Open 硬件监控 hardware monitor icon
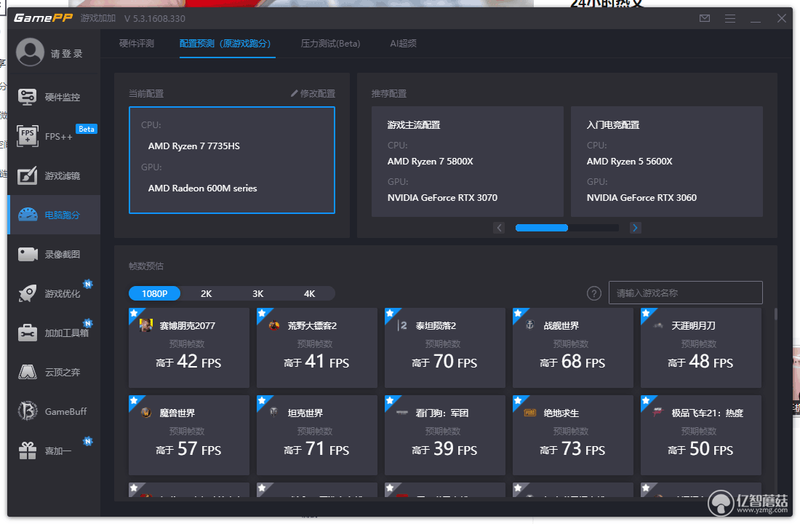This screenshot has width=800, height=524. pyautogui.click(x=27, y=96)
